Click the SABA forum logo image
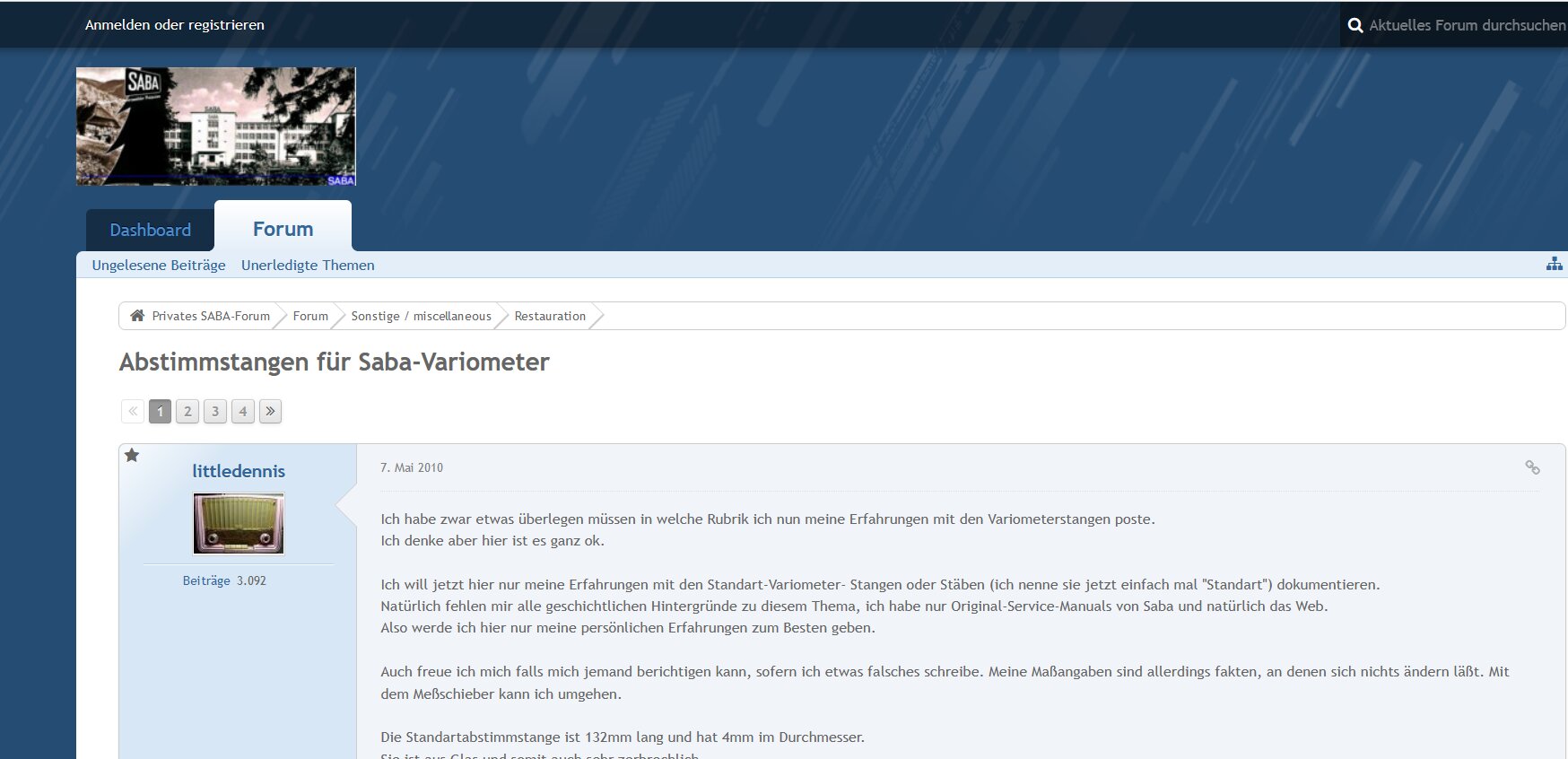 (x=216, y=126)
